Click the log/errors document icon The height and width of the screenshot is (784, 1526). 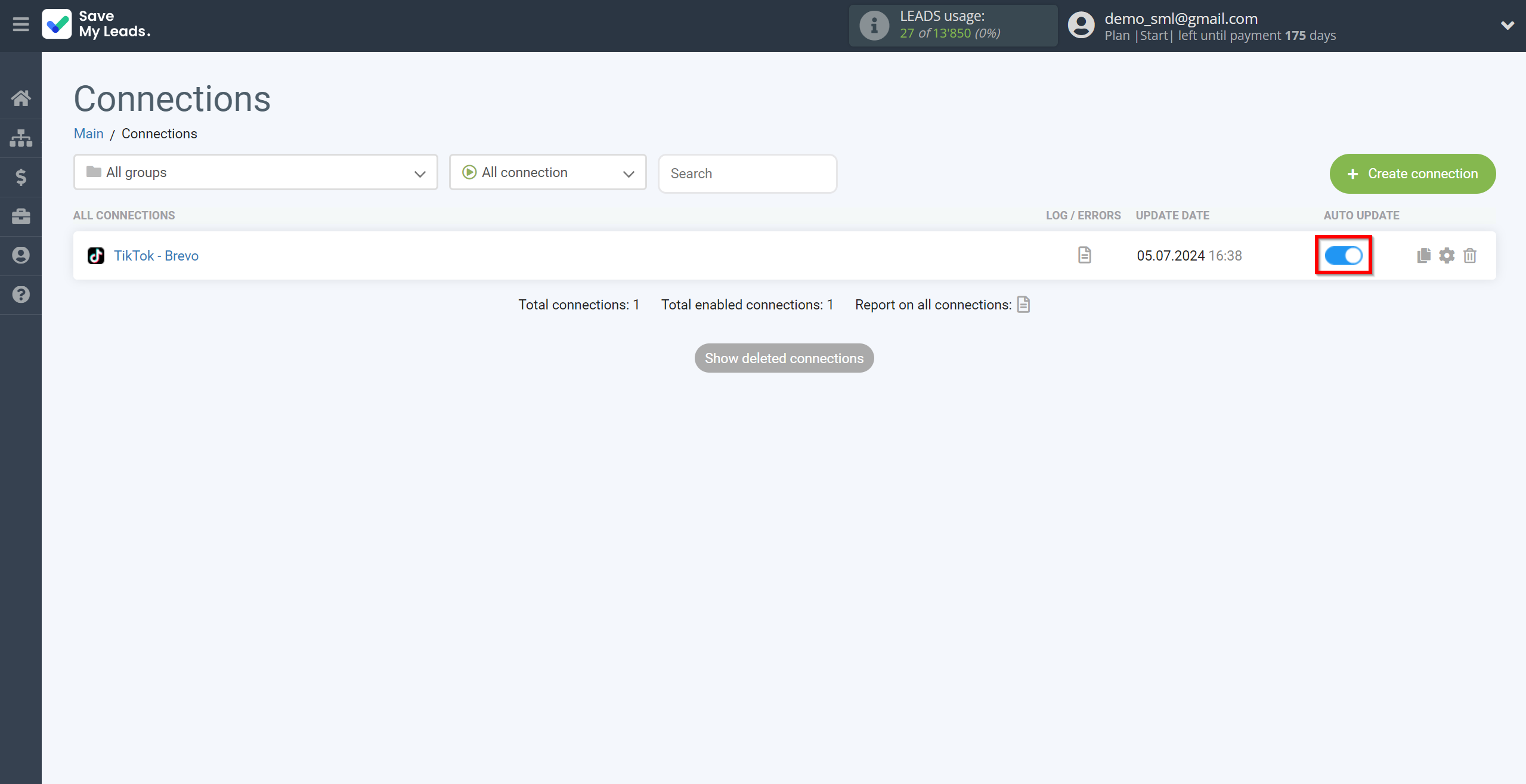(x=1084, y=255)
